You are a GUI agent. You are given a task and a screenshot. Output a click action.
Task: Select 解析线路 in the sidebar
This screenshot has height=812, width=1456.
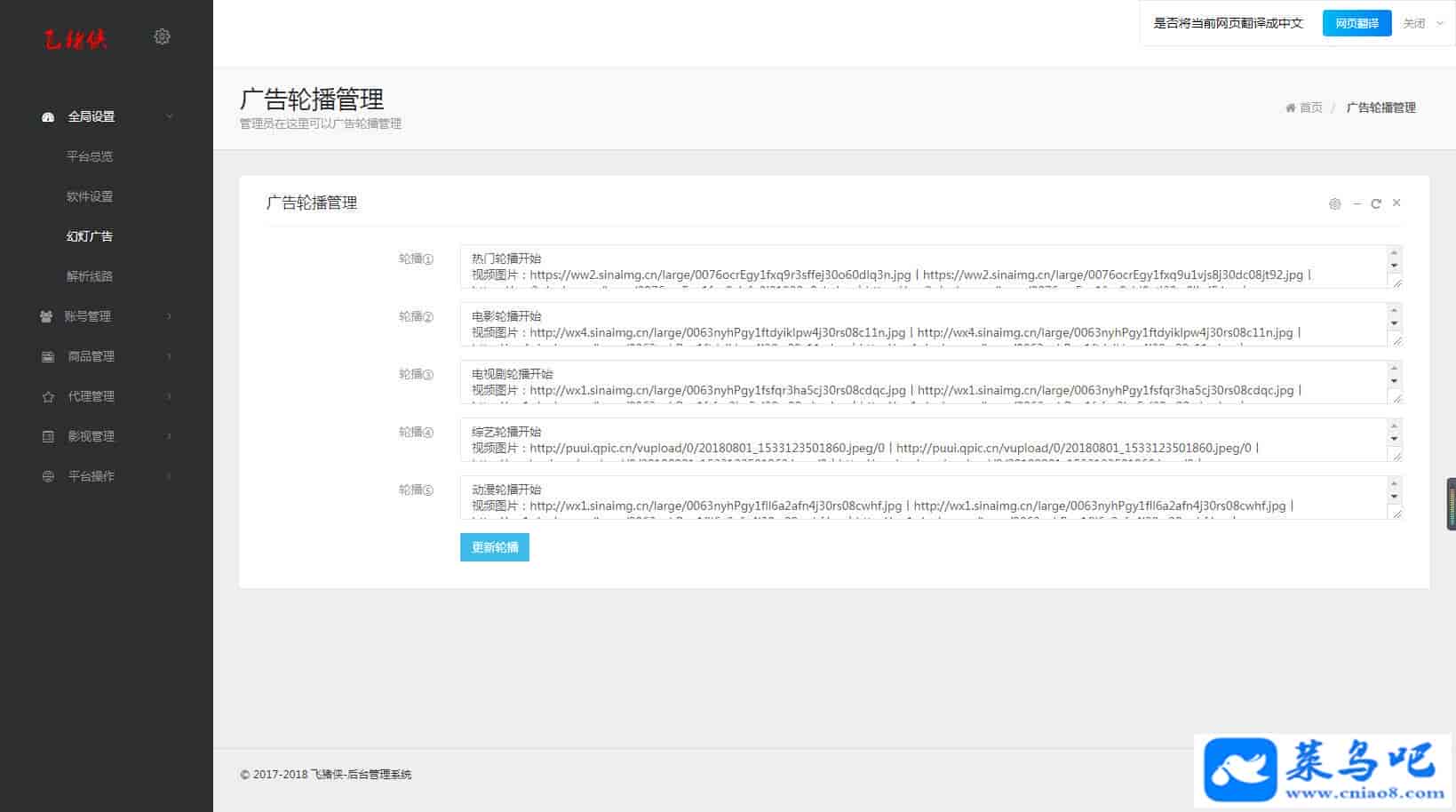(x=90, y=276)
